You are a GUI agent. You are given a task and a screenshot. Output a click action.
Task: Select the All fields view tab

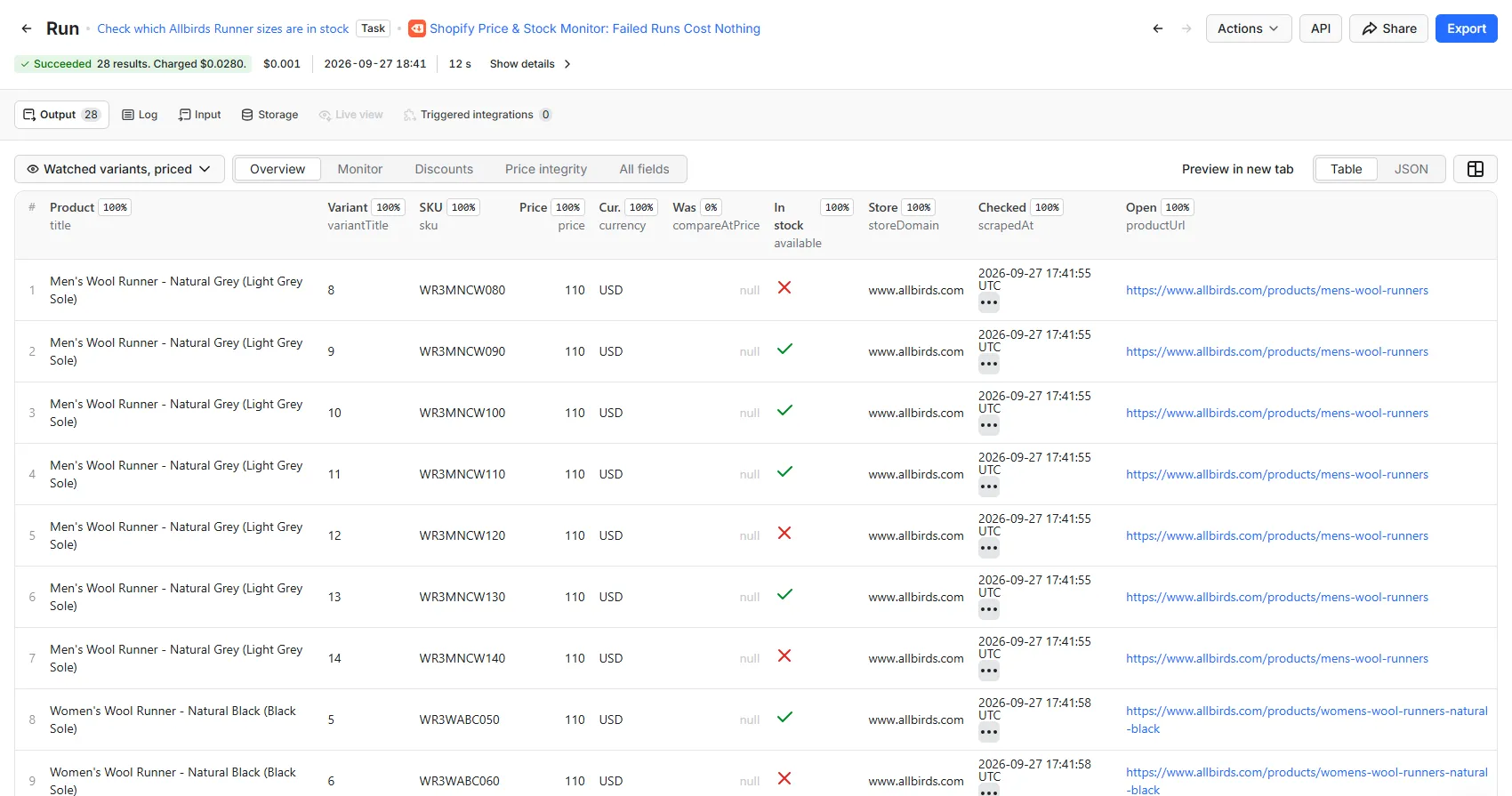point(644,169)
